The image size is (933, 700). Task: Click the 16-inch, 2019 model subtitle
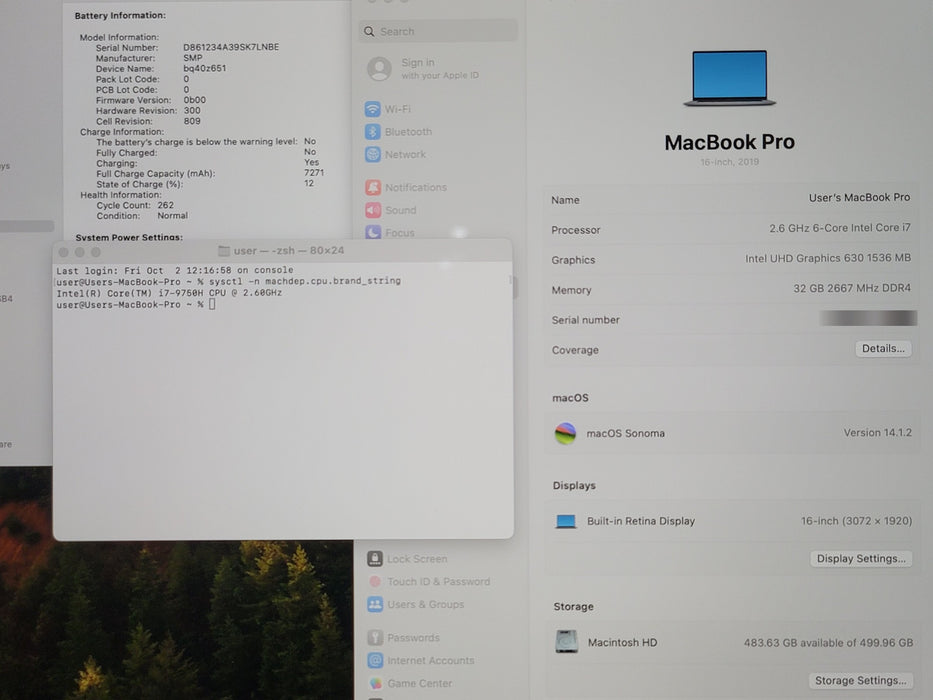coord(729,162)
